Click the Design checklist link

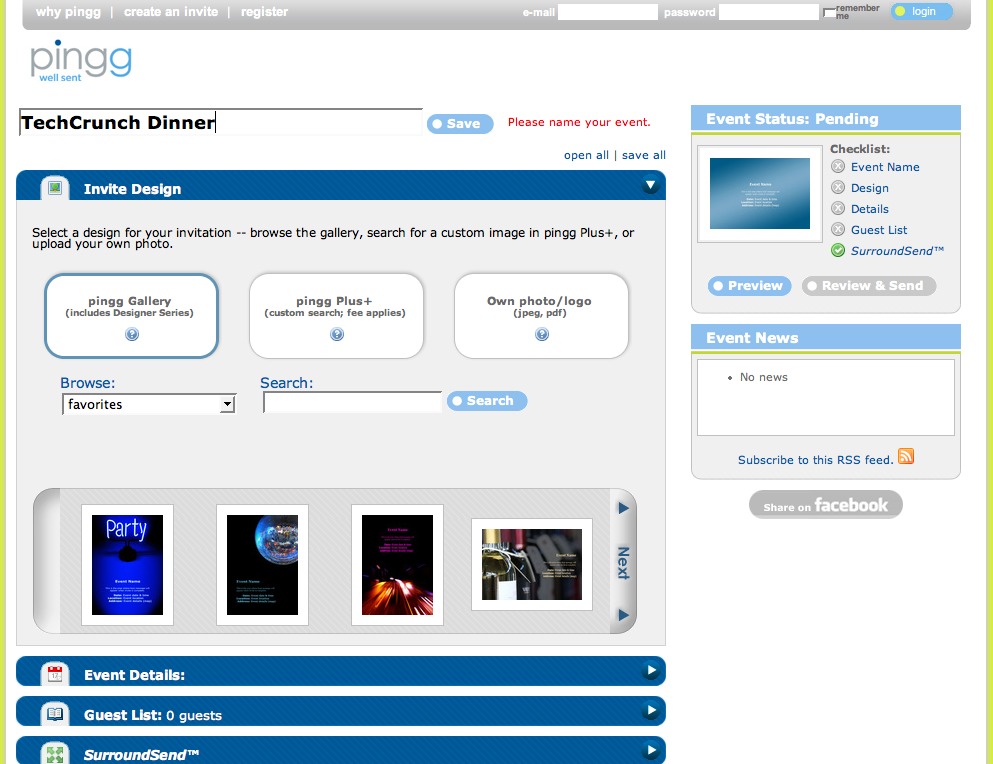coord(870,188)
